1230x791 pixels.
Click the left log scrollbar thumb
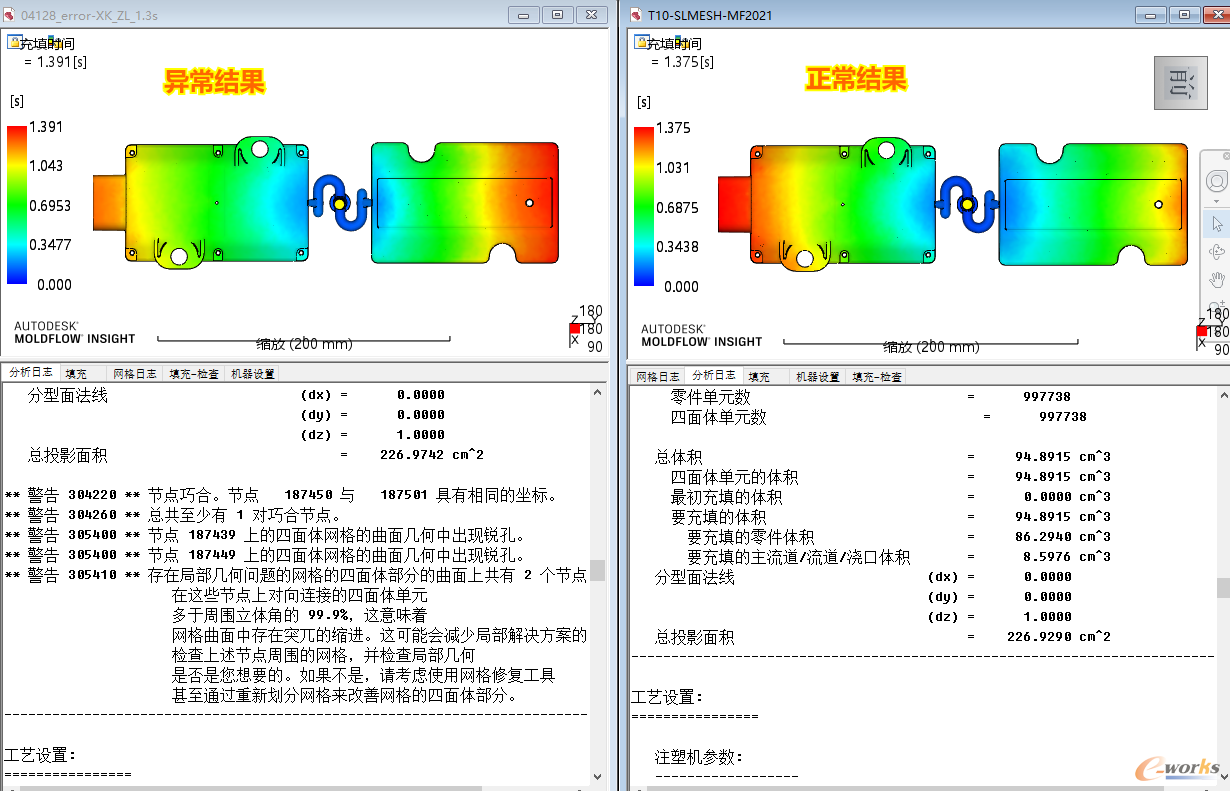597,570
